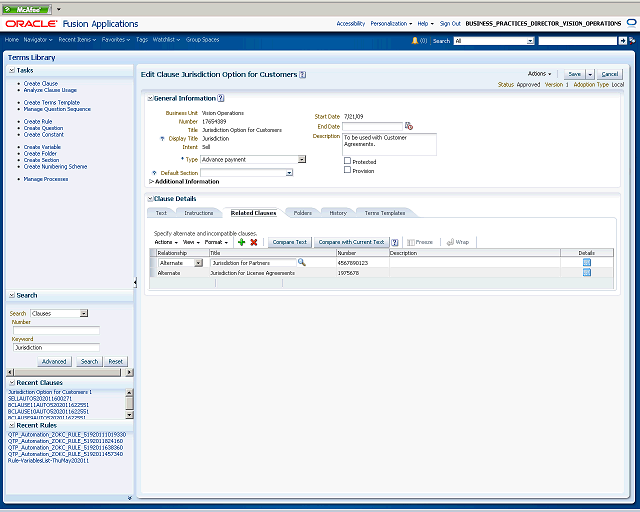The height and width of the screenshot is (512, 640).
Task: Click help icon next to Edit Clause title
Action: point(302,75)
